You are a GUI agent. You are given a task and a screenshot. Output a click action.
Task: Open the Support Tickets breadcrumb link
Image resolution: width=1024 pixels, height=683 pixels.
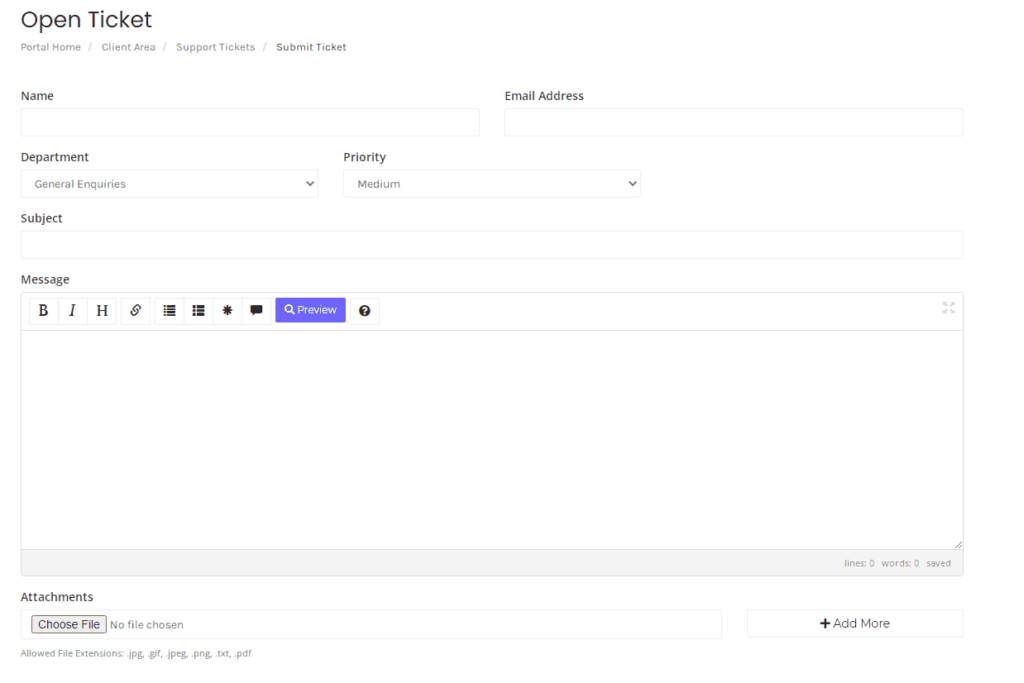pyautogui.click(x=215, y=47)
